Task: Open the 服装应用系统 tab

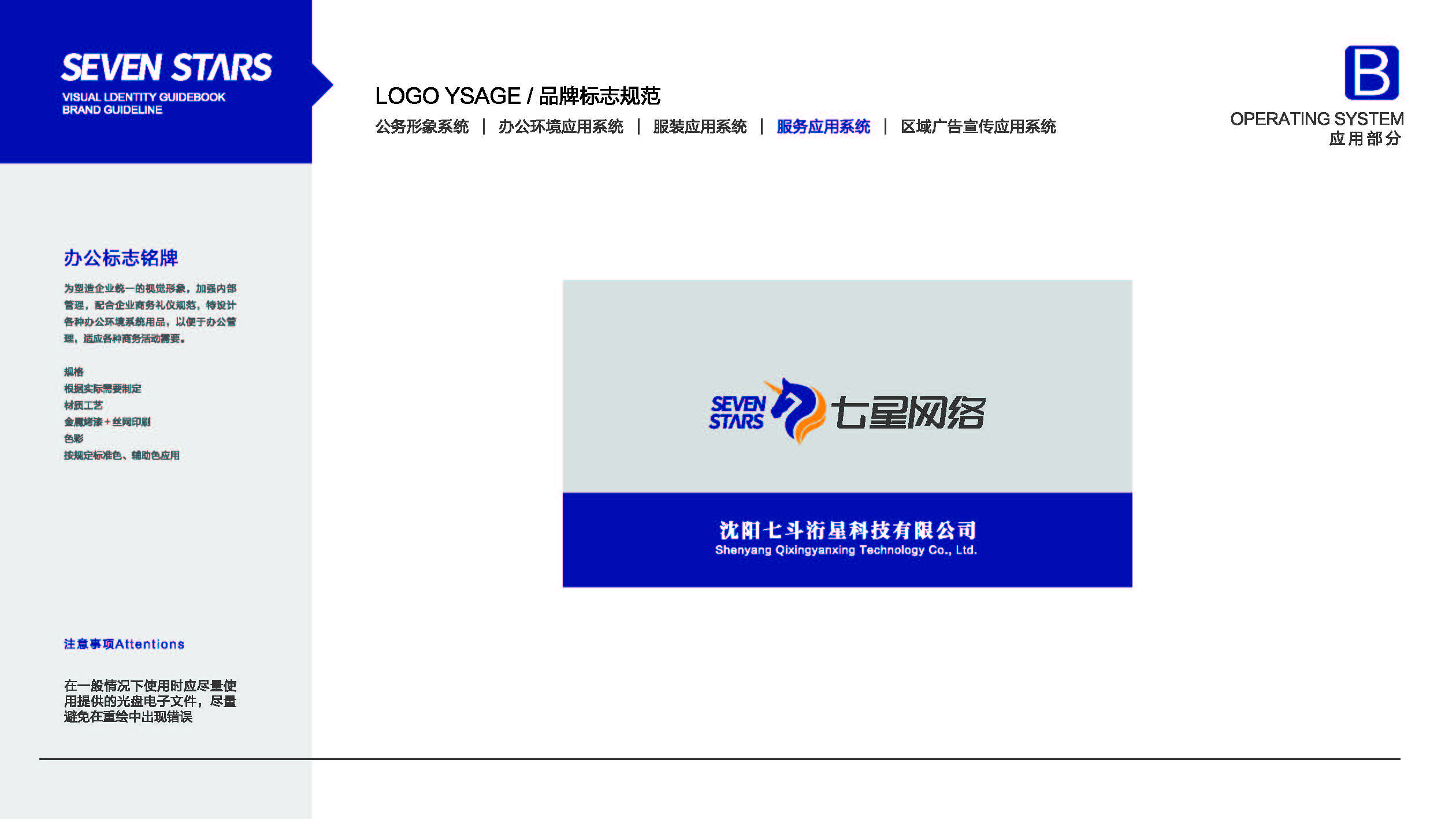Action: (700, 126)
